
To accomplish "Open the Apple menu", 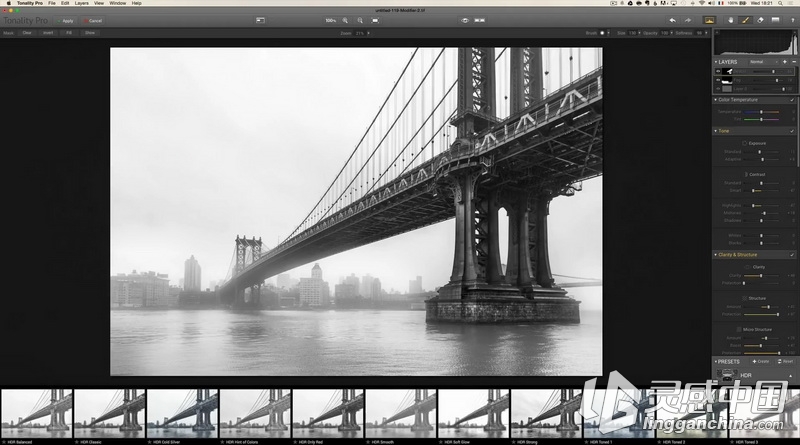I will click(x=9, y=3).
